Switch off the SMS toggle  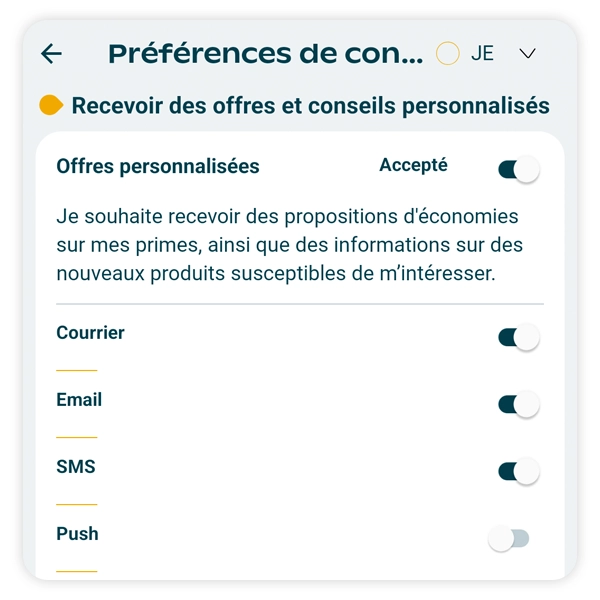pos(518,472)
